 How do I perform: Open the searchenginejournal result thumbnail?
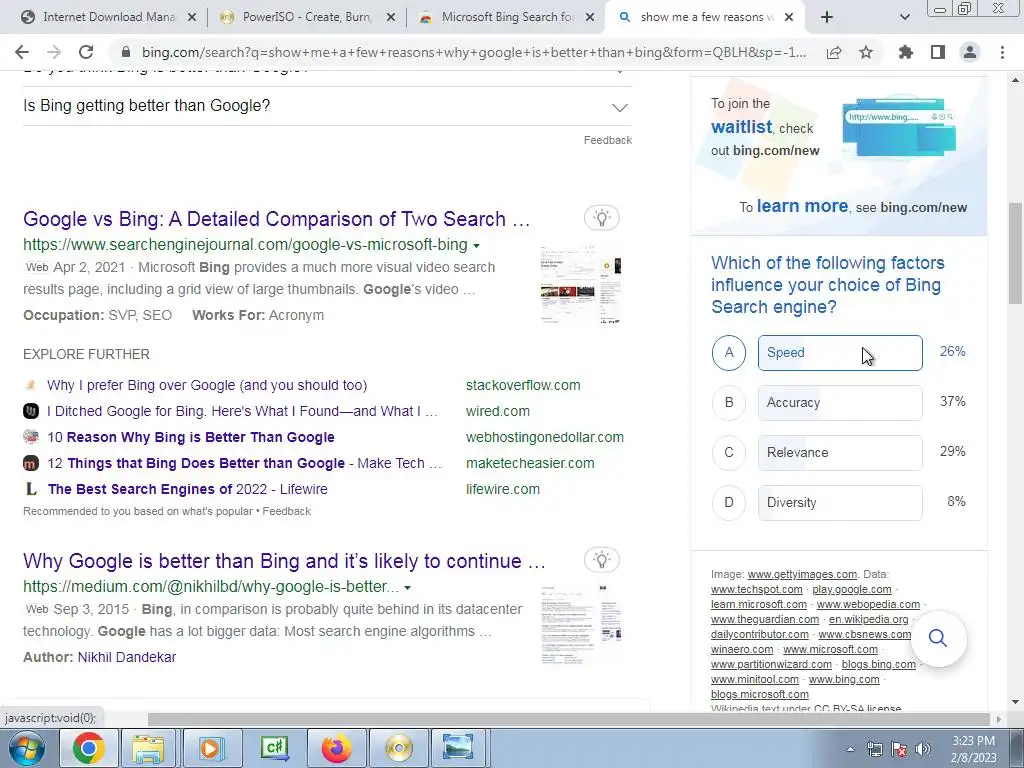point(581,285)
